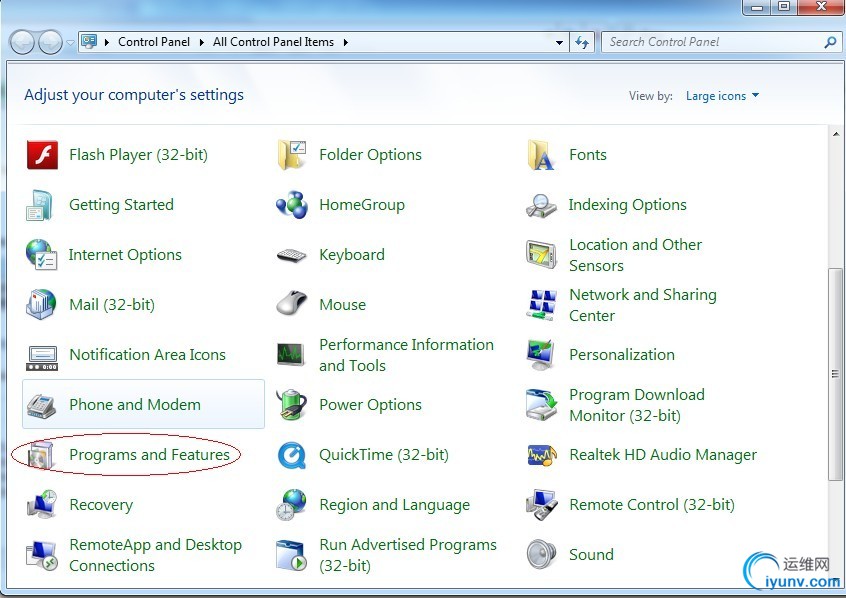Open the Mouse icon
Image resolution: width=846 pixels, height=598 pixels.
[x=292, y=305]
